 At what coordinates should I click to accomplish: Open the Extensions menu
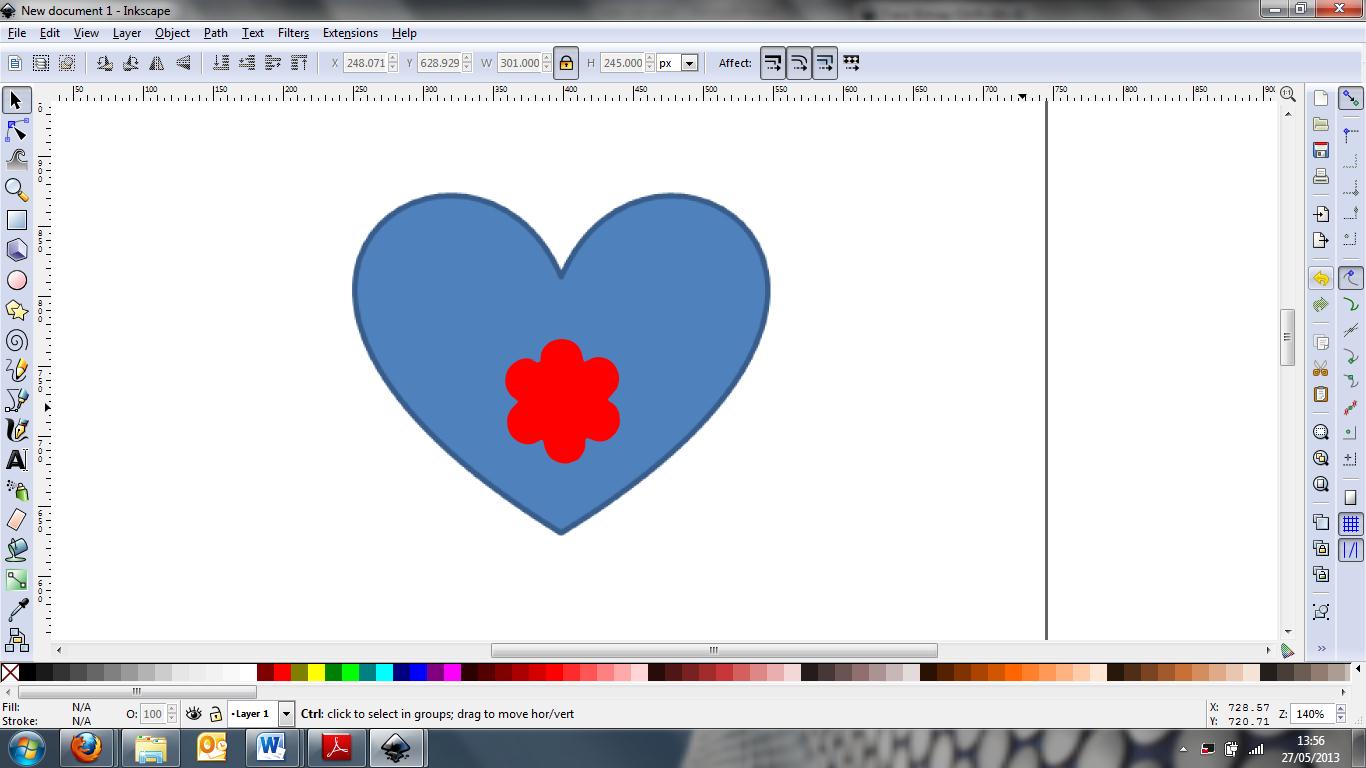350,33
